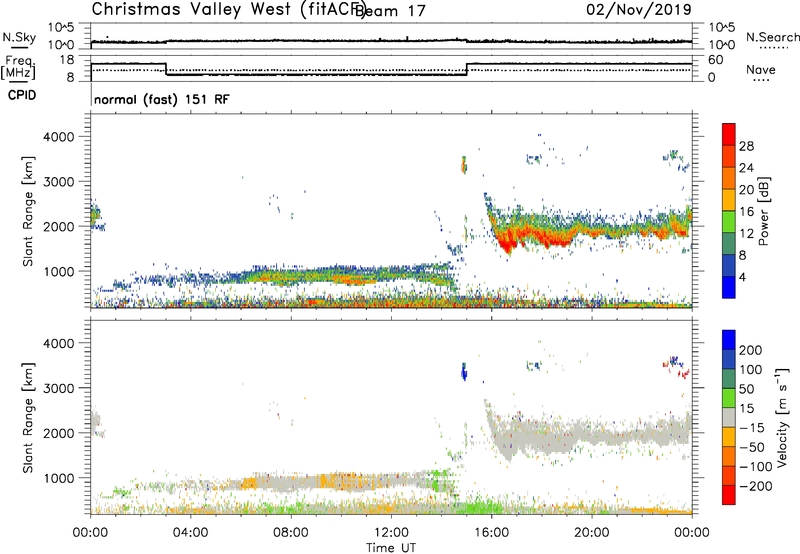Viewport: 800px width, 554px height.
Task: Select the 'N.Sky' legend label
Action: (19, 37)
